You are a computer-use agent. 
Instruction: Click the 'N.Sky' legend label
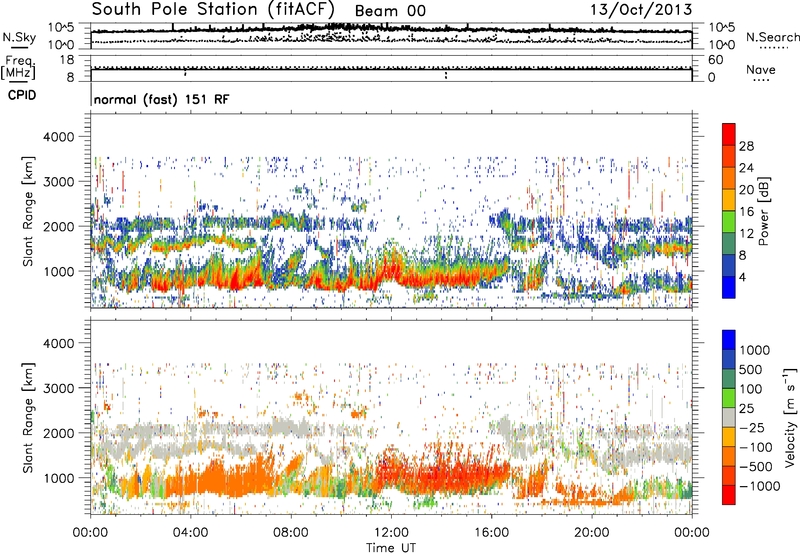click(19, 37)
